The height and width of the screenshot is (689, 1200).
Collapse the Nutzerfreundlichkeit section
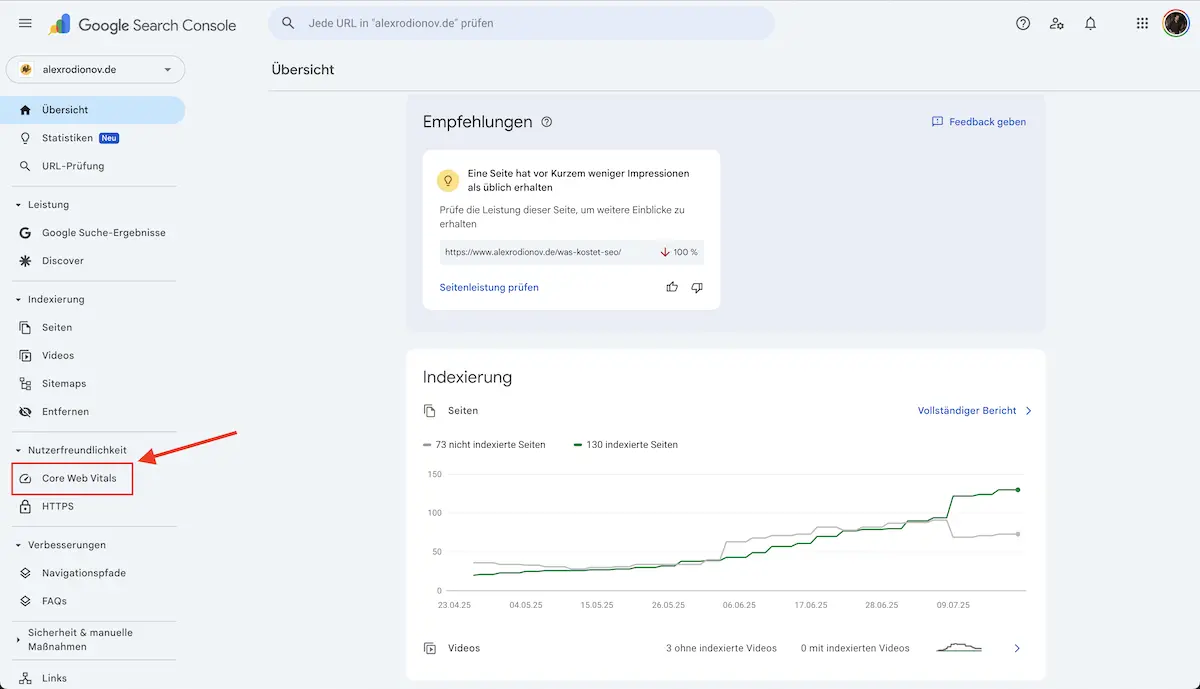(x=18, y=451)
